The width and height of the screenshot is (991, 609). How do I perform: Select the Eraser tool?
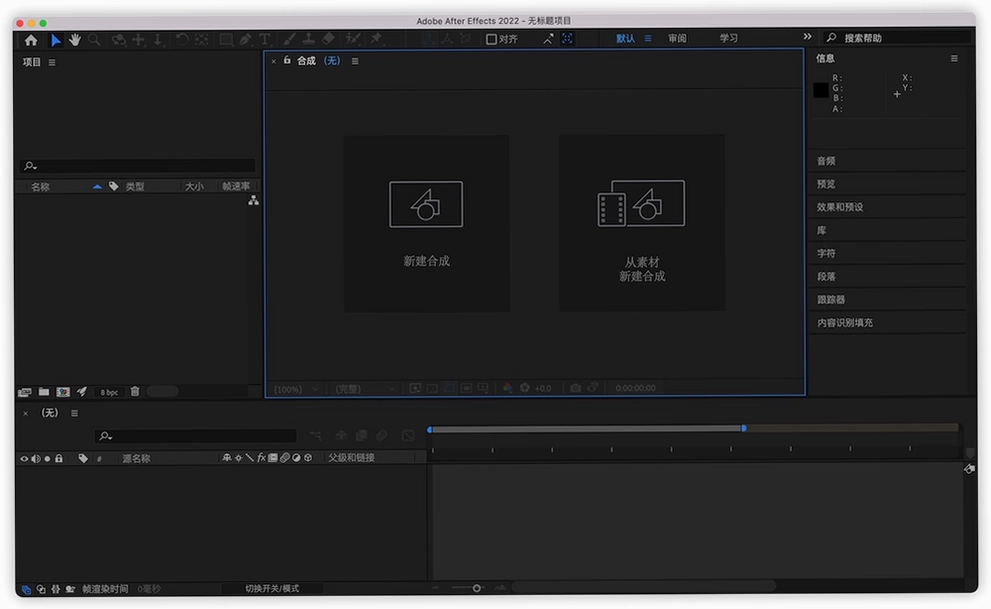328,40
